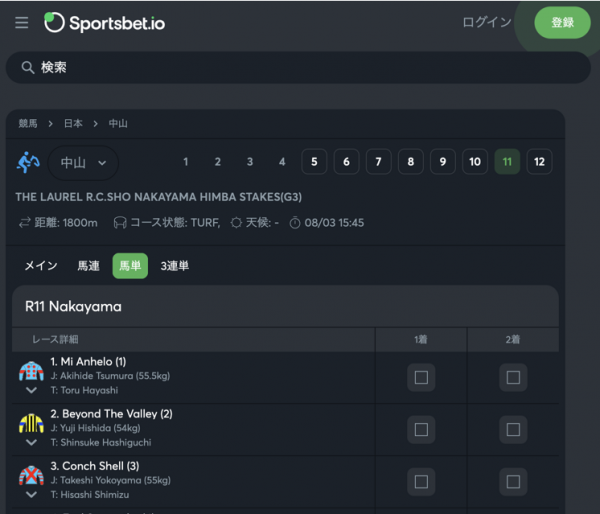Screen dimensions: 600x514
Task: Click the 1着 column header
Action: click(x=421, y=339)
